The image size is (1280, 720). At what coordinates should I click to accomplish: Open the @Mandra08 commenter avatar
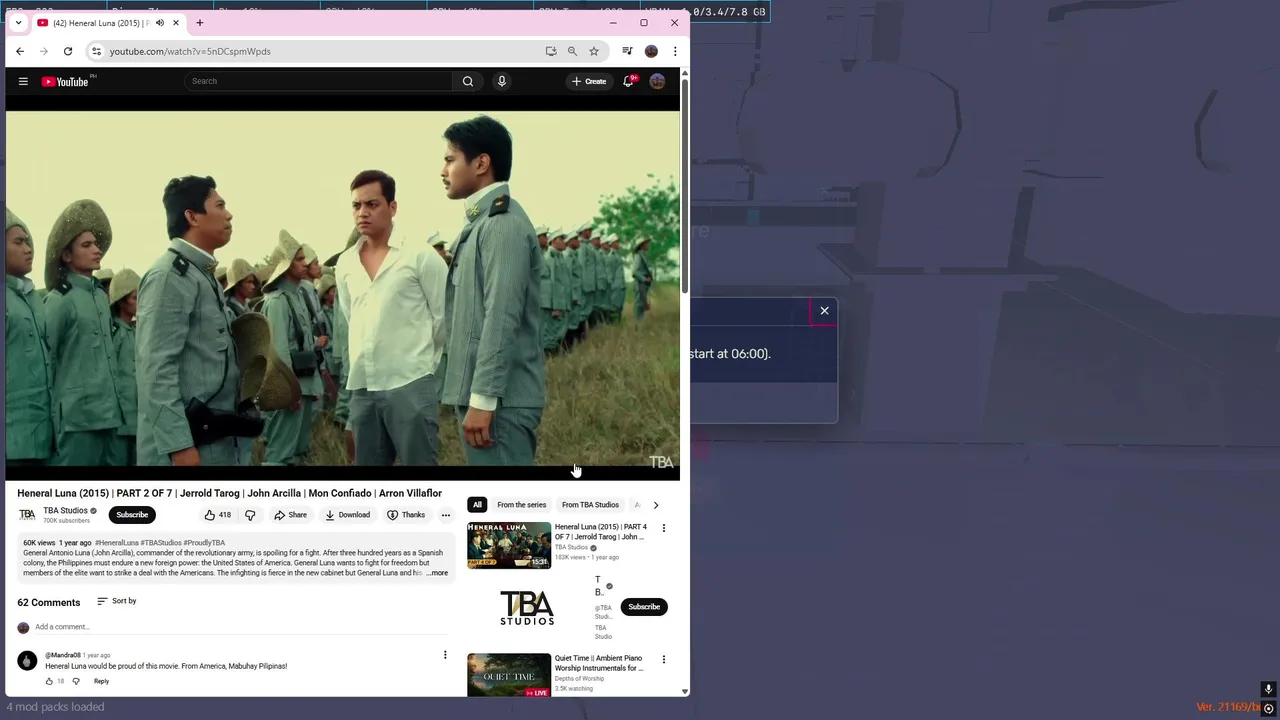coord(27,660)
